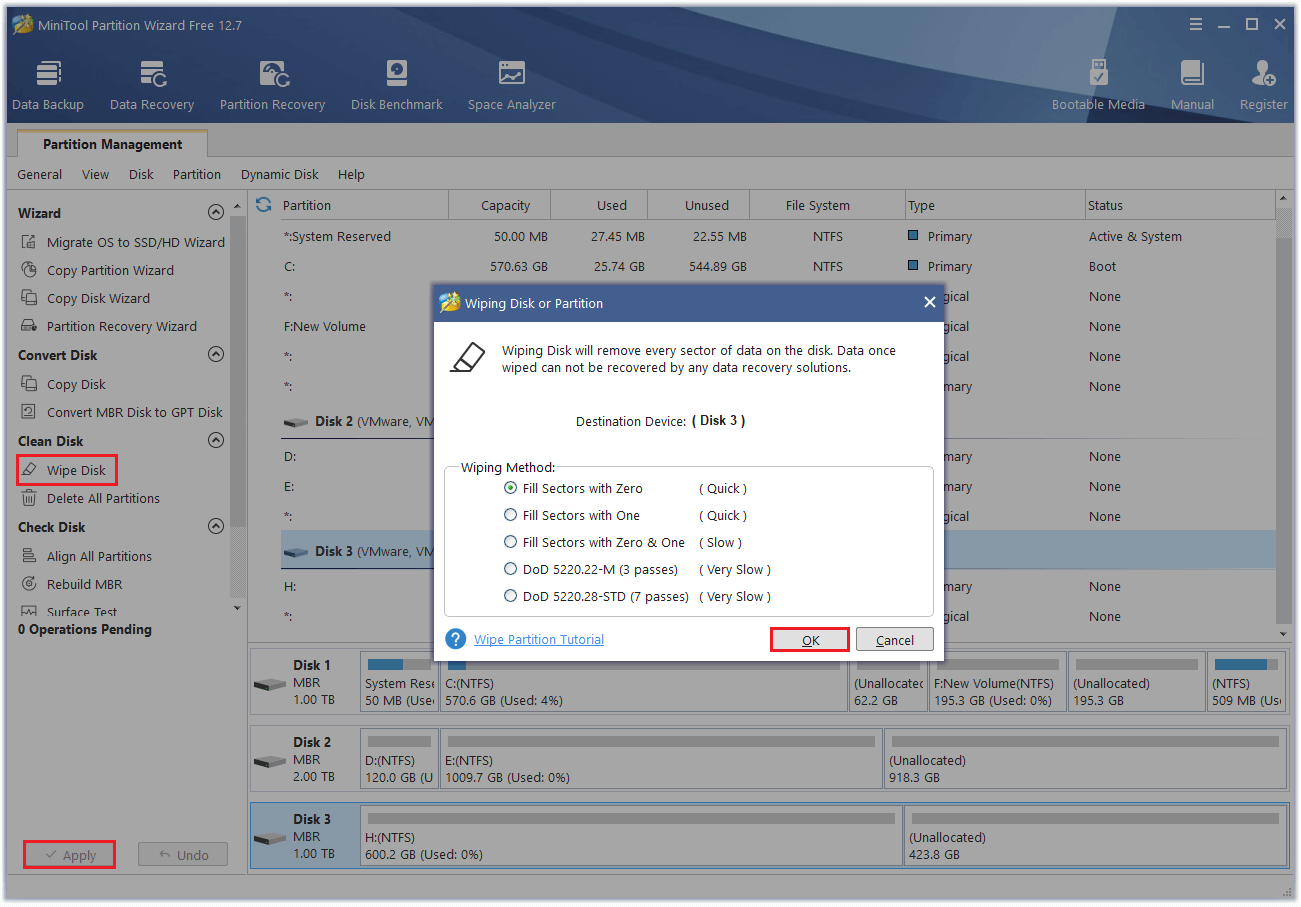Viewport: 1301px width, 907px height.
Task: Open Wipe Partition Tutorial link
Action: pyautogui.click(x=539, y=639)
